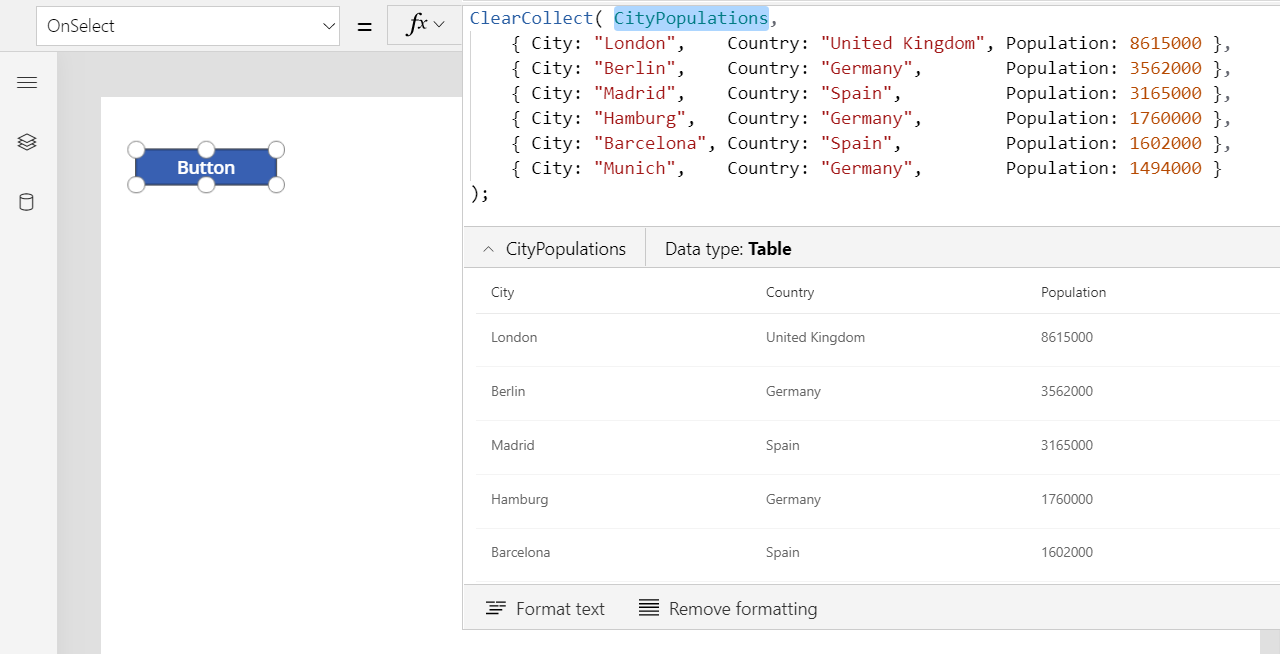
Task: Click the ClearCollect function name in formula
Action: click(530, 19)
